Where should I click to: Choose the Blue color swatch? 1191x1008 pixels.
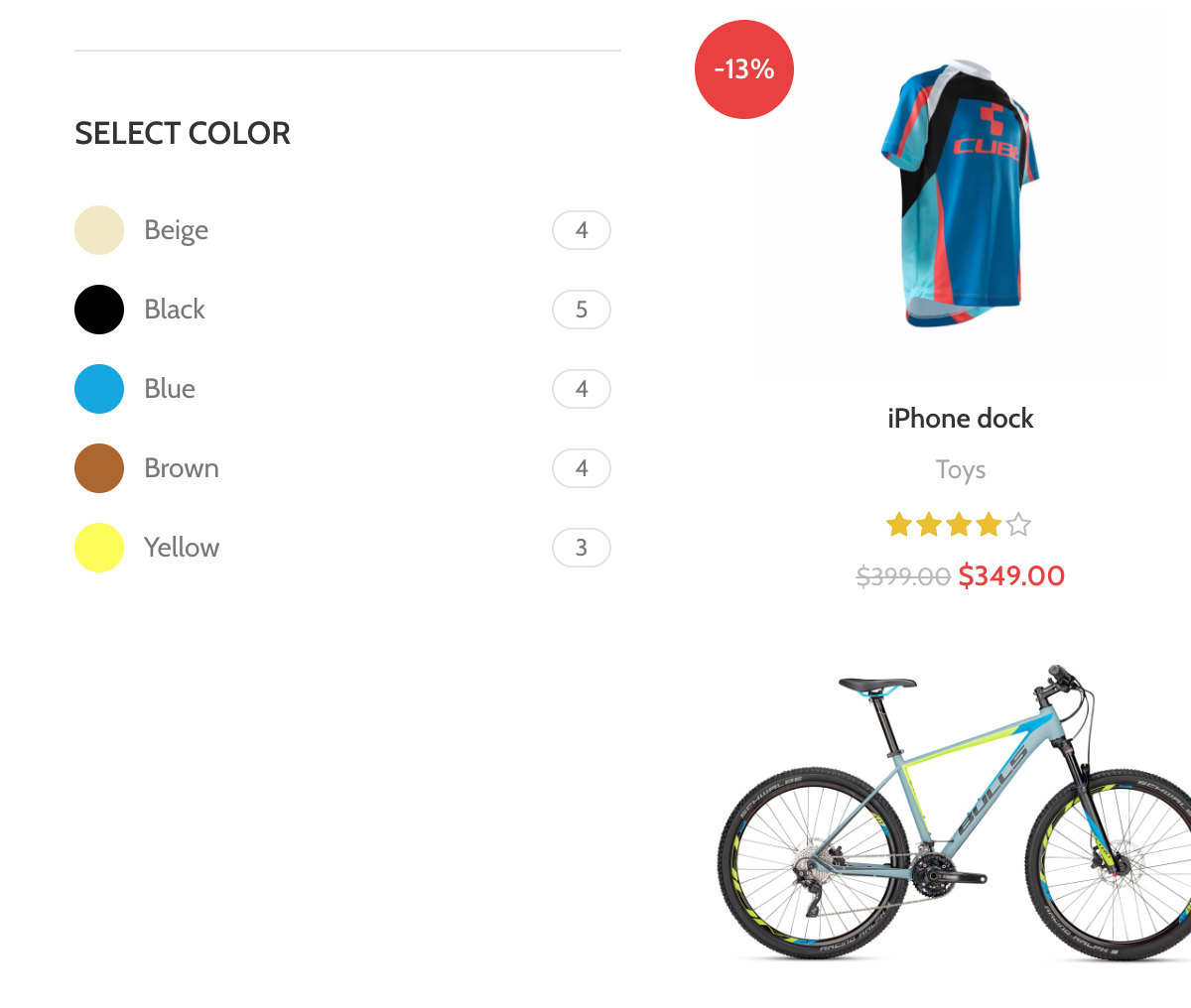pos(99,389)
